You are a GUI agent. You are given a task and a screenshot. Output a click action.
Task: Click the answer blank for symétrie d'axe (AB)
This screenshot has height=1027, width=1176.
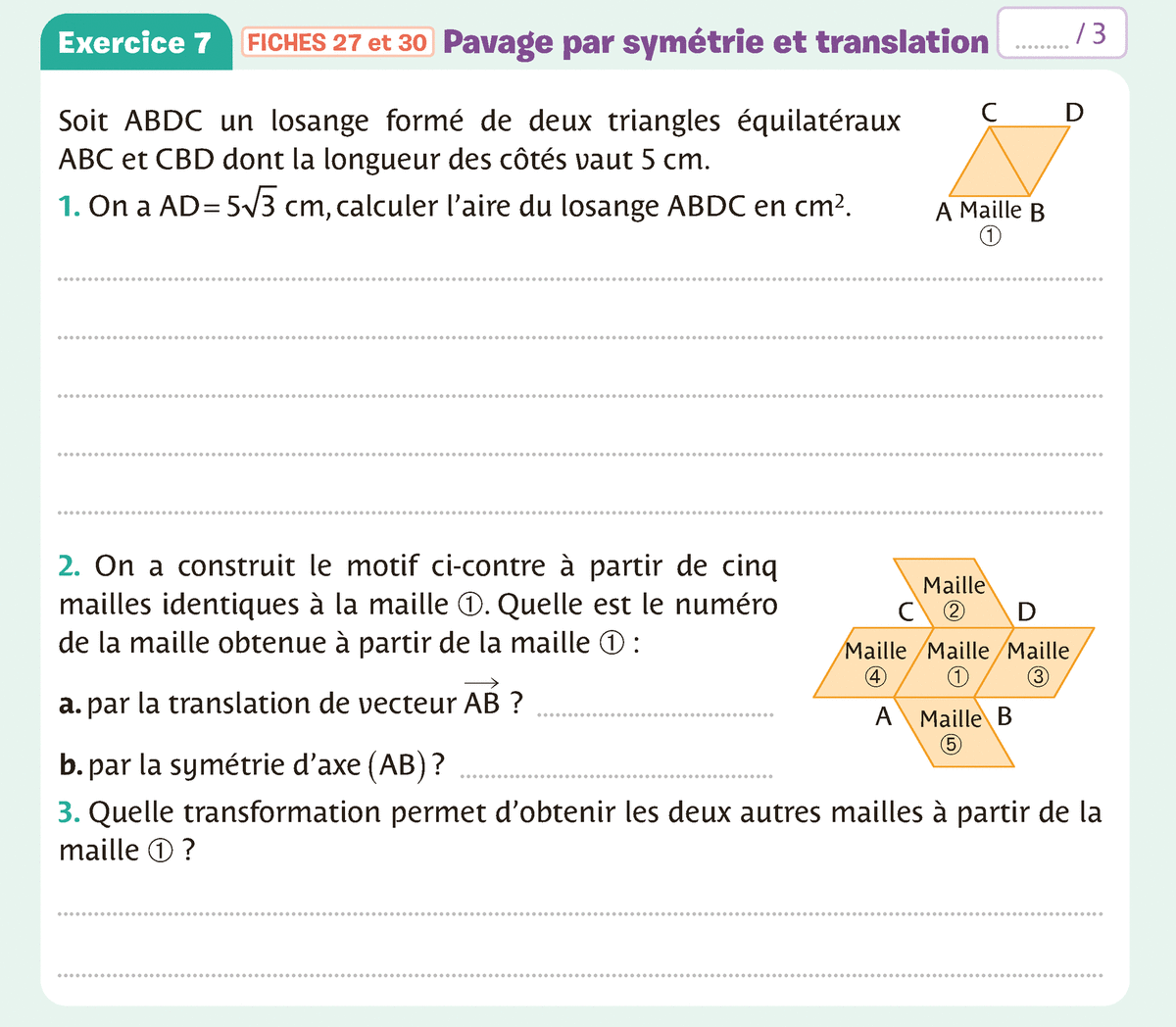(615, 776)
